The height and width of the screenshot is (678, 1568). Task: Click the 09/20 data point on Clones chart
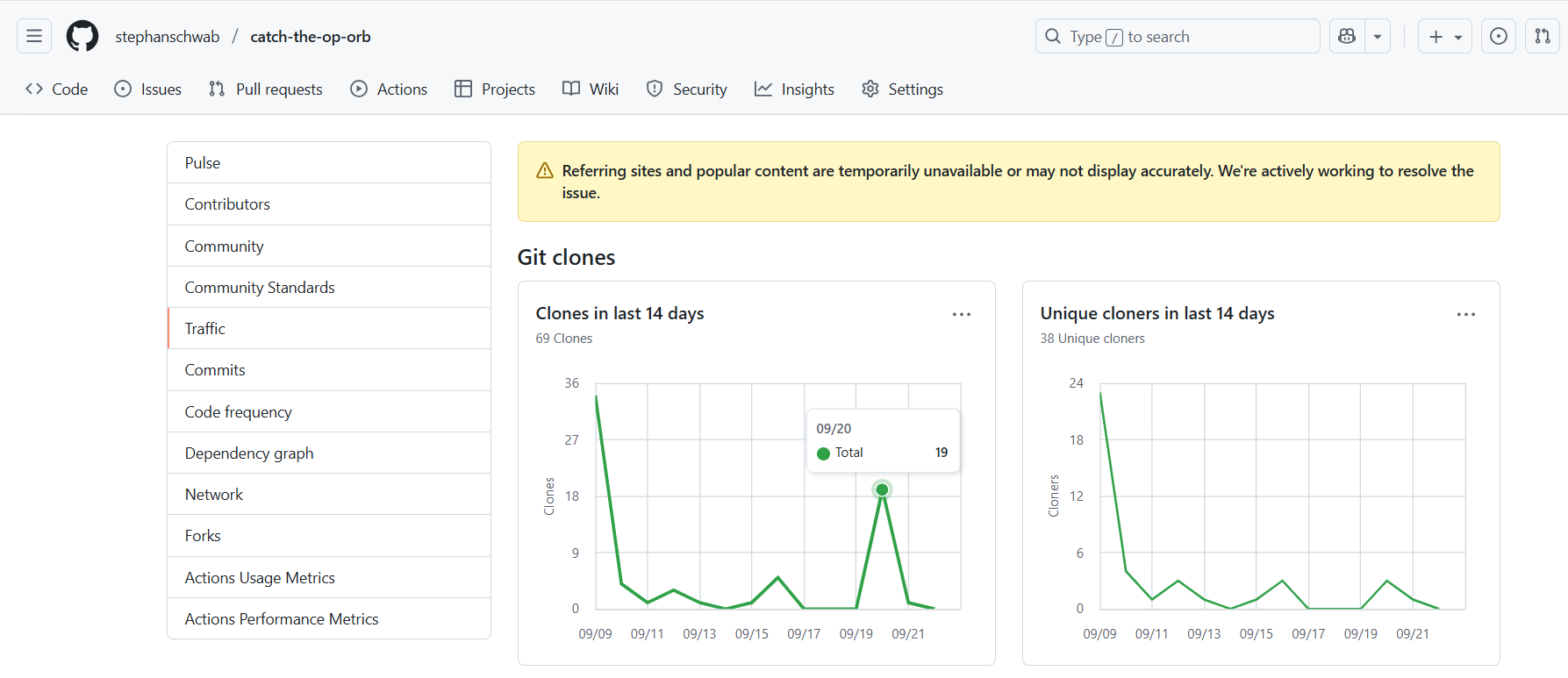882,489
